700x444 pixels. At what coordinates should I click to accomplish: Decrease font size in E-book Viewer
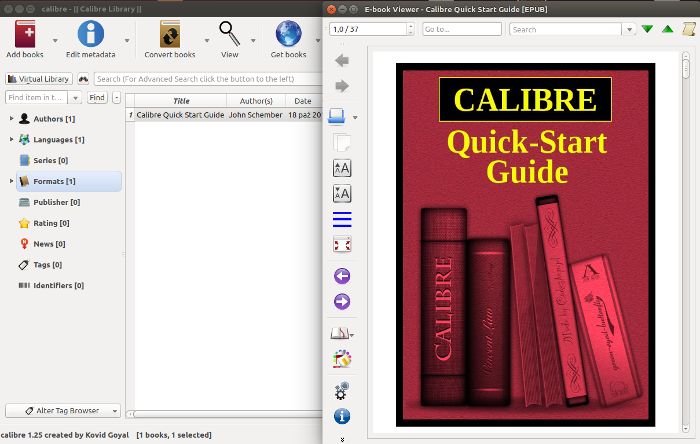[x=342, y=194]
